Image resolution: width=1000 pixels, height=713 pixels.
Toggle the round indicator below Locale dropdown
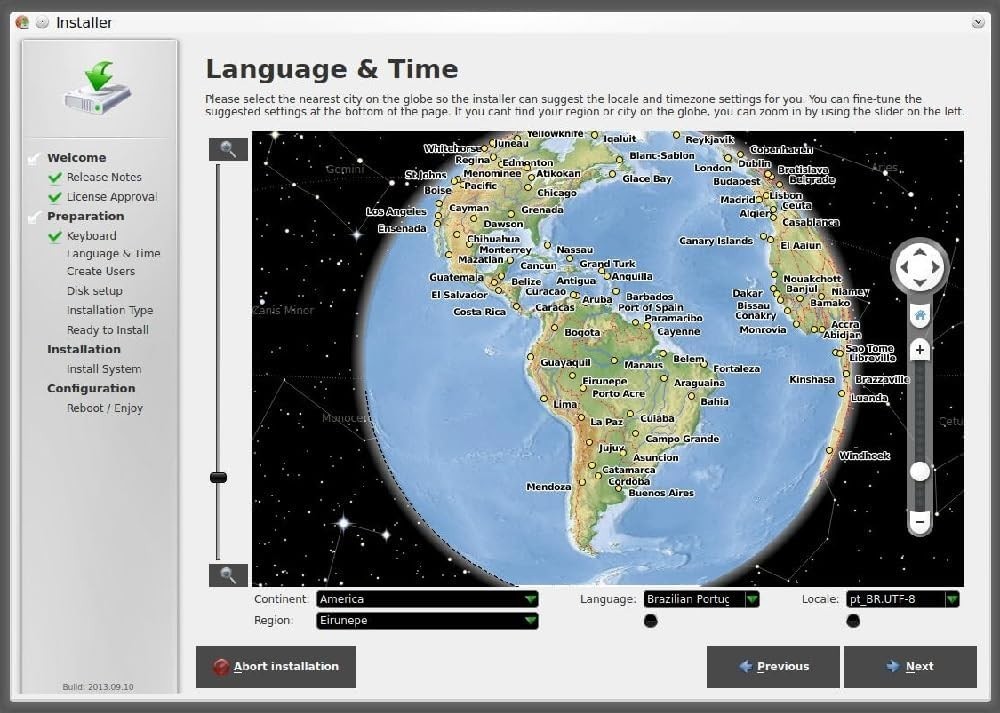(x=853, y=621)
